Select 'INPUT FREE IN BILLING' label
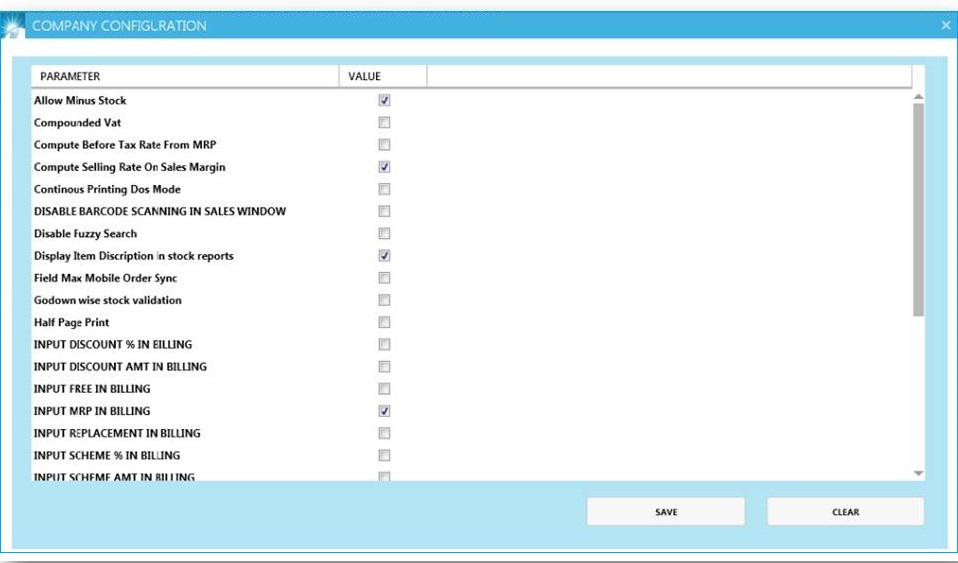 click(92, 389)
